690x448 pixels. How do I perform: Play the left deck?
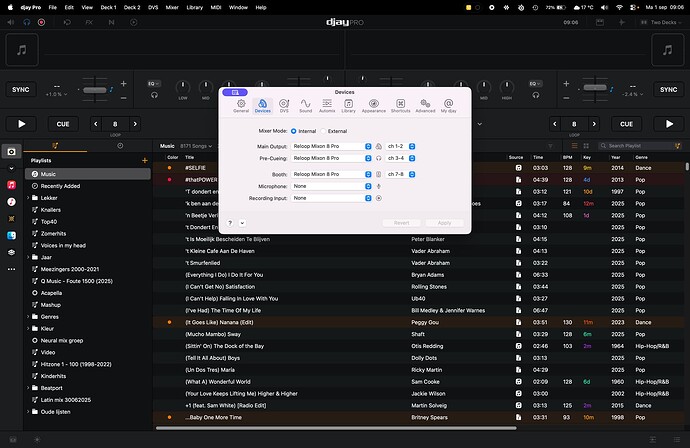tap(21, 124)
